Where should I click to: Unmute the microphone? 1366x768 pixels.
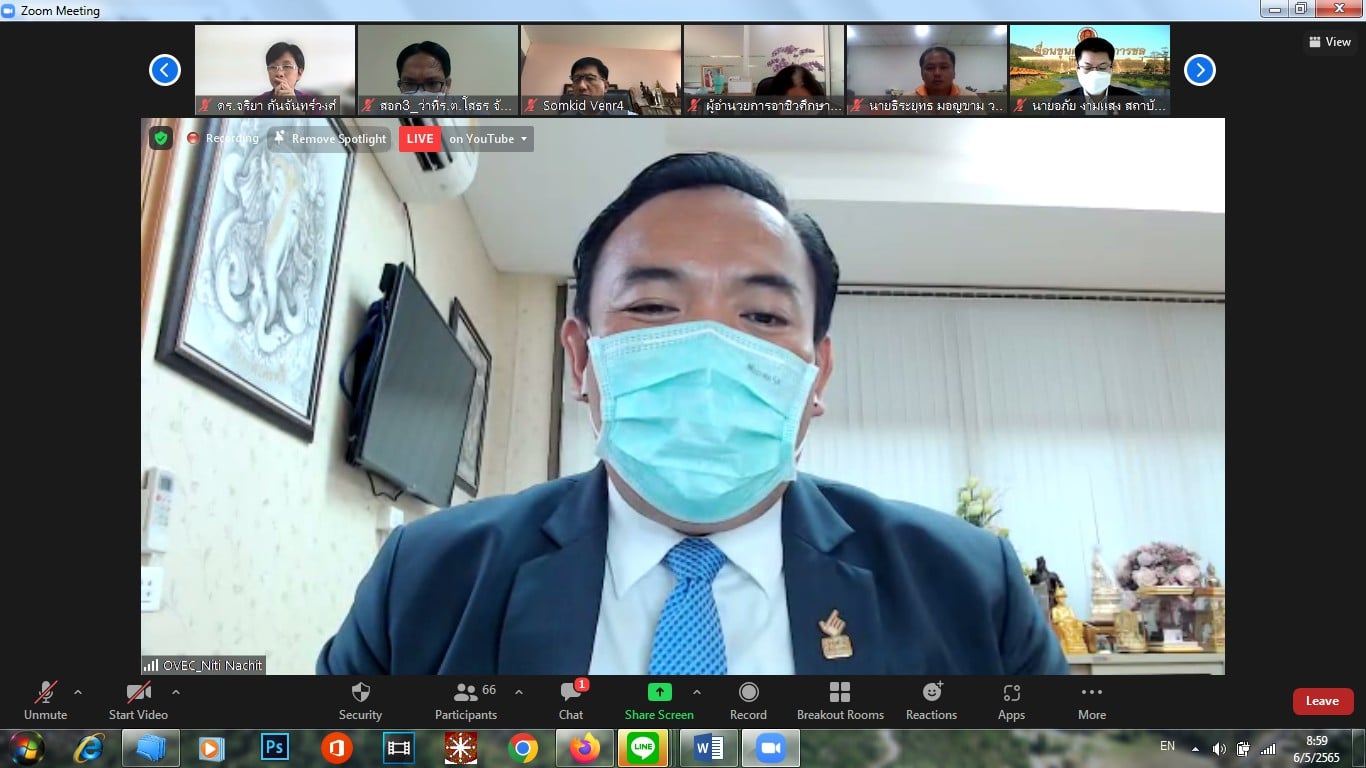(x=46, y=700)
